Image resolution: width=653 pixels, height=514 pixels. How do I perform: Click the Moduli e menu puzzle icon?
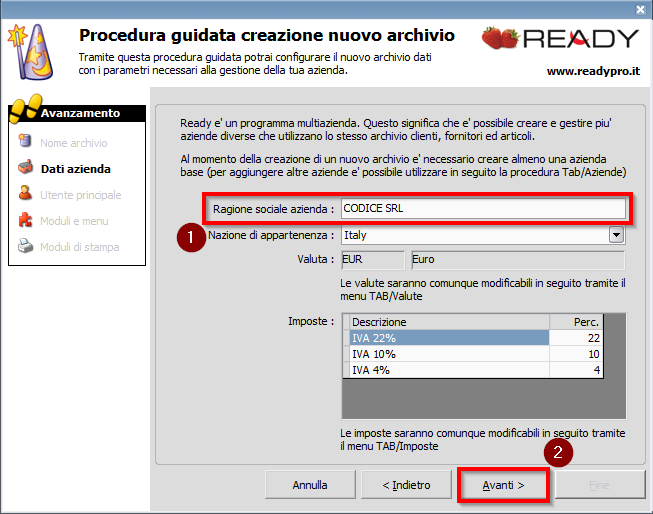pos(25,221)
